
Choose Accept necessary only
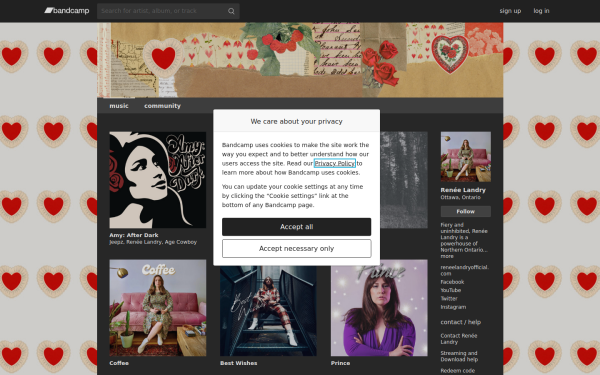pos(297,249)
